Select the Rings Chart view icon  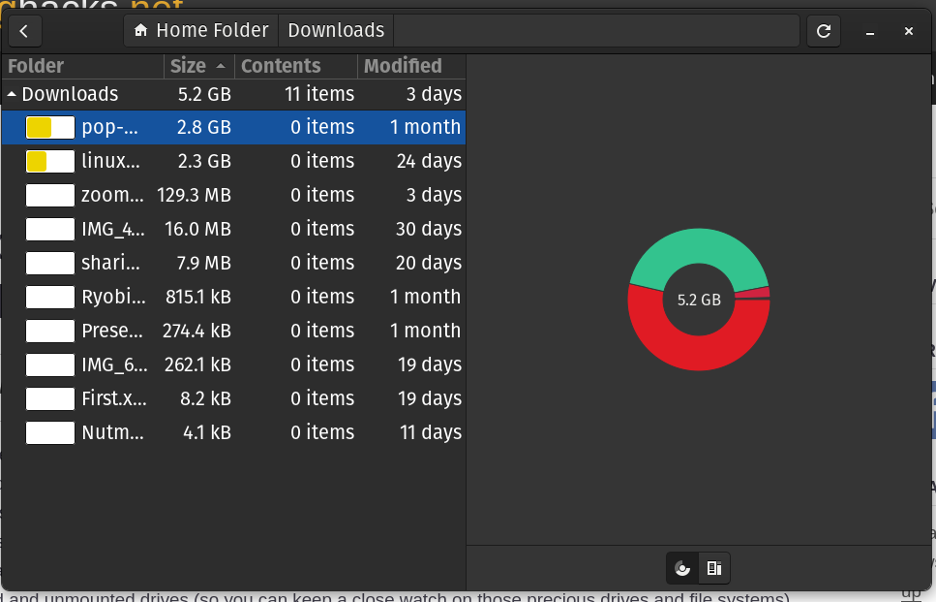[x=683, y=567]
